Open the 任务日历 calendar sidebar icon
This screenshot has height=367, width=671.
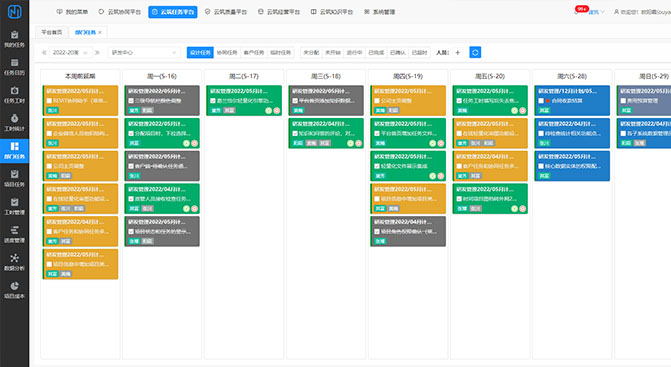[x=15, y=67]
